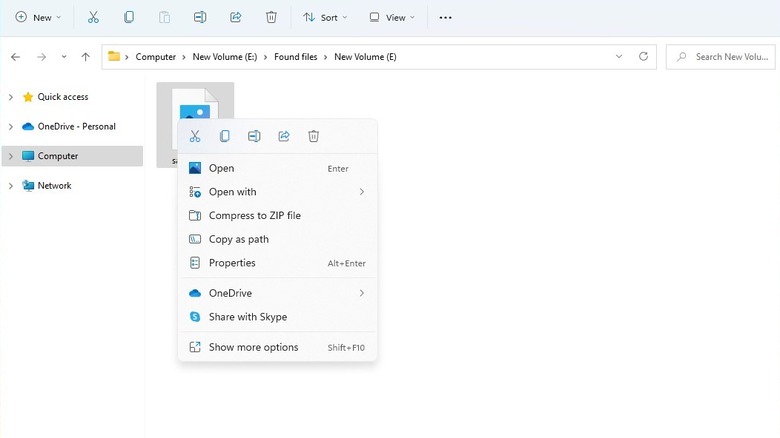Viewport: 780px width, 438px height.
Task: Expand the Quick access tree node
Action: pyautogui.click(x=10, y=97)
